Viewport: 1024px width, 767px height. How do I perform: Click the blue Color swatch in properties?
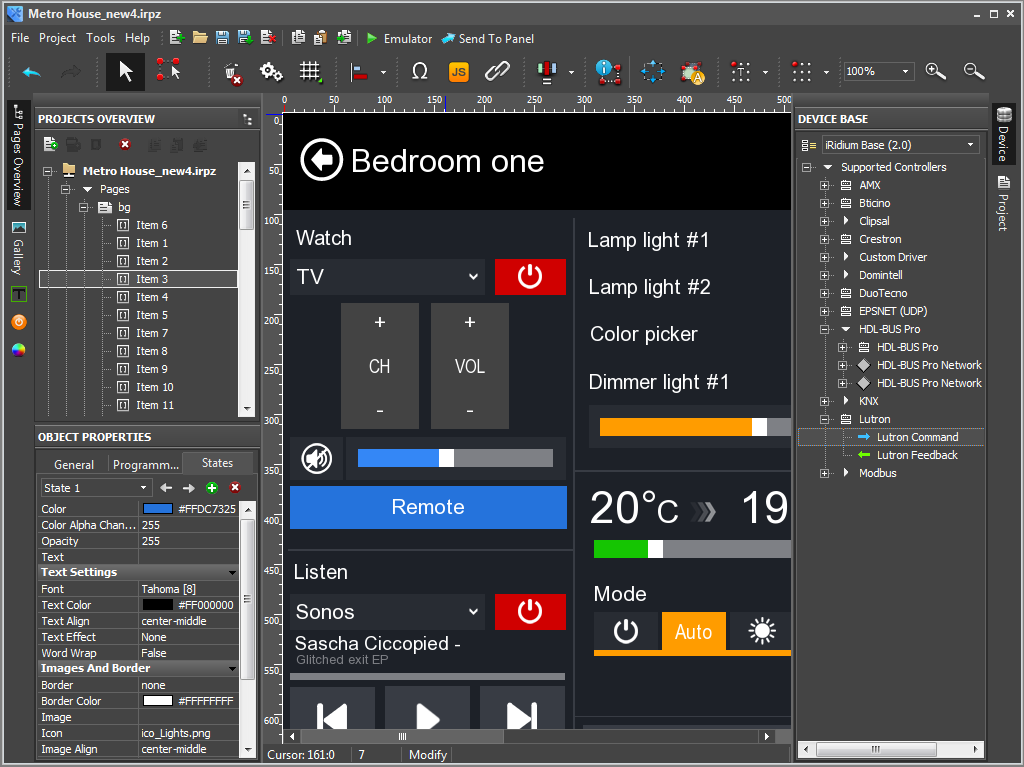[x=158, y=509]
